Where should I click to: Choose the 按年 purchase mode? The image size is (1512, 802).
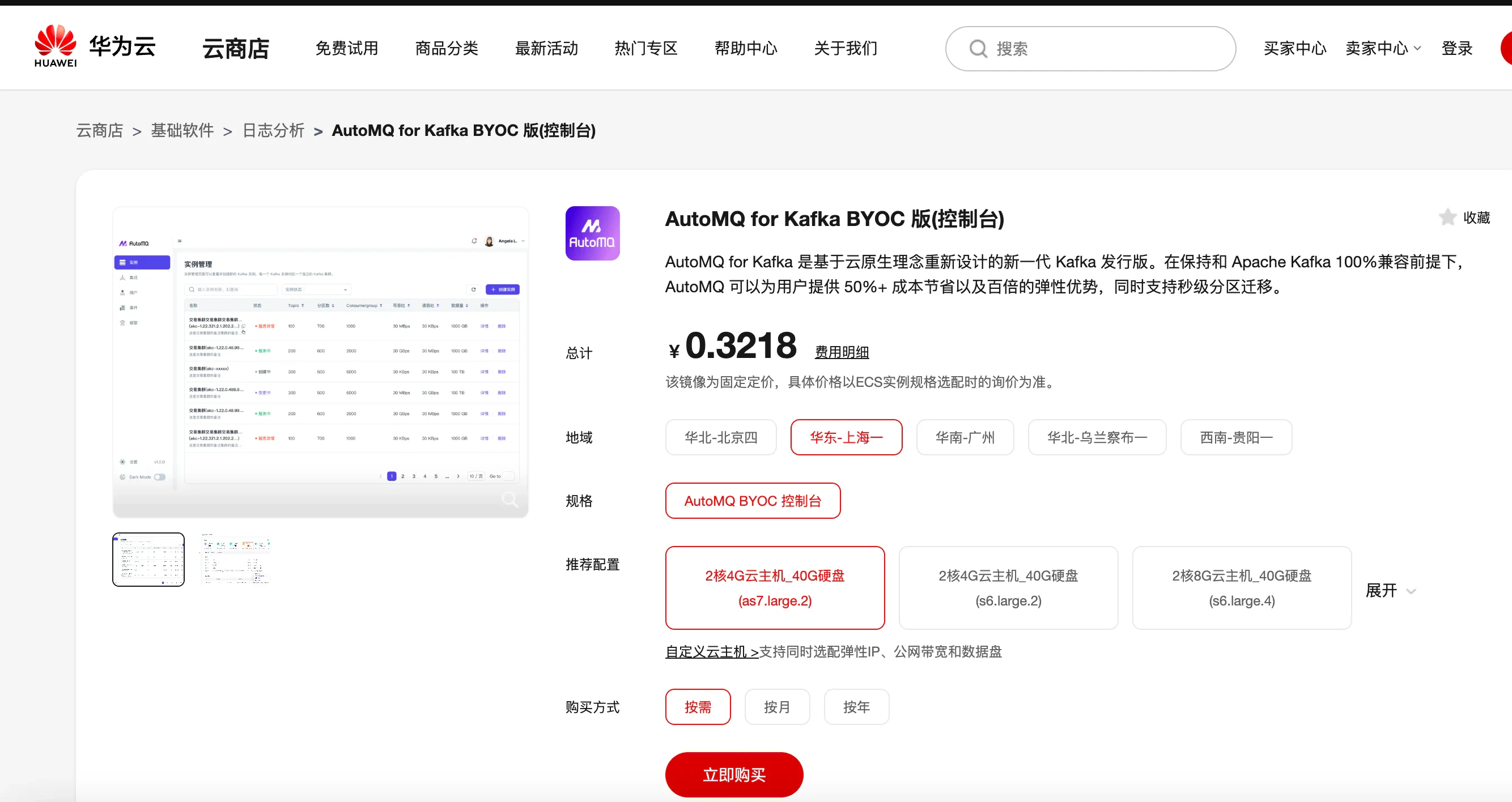(856, 707)
